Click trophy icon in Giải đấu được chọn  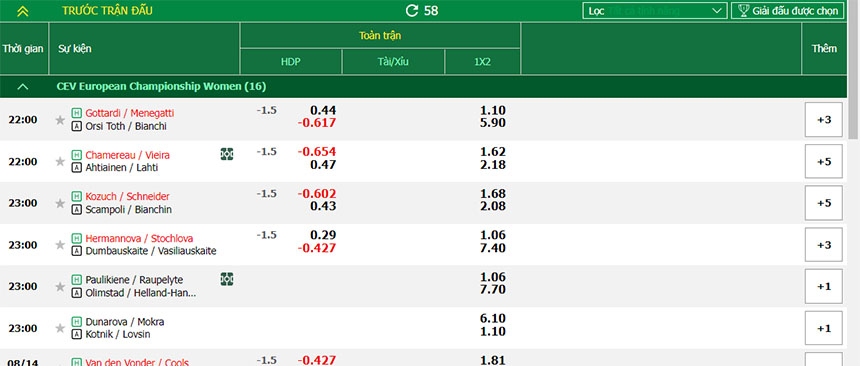(x=744, y=10)
